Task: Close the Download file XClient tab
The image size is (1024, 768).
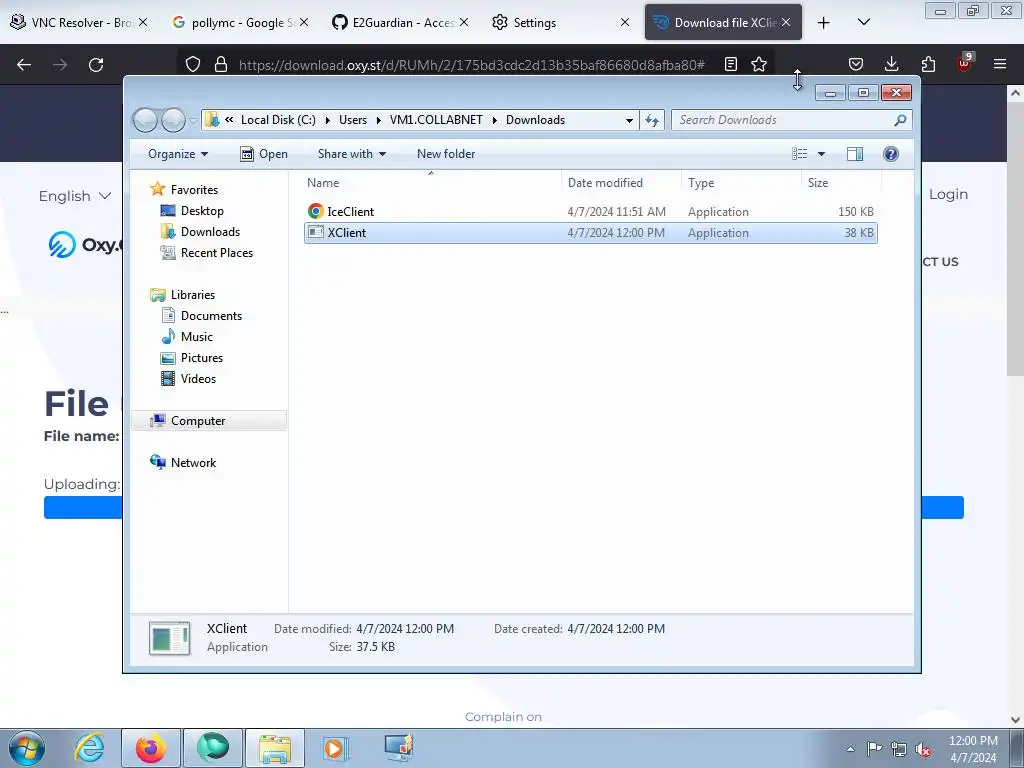Action: [786, 23]
